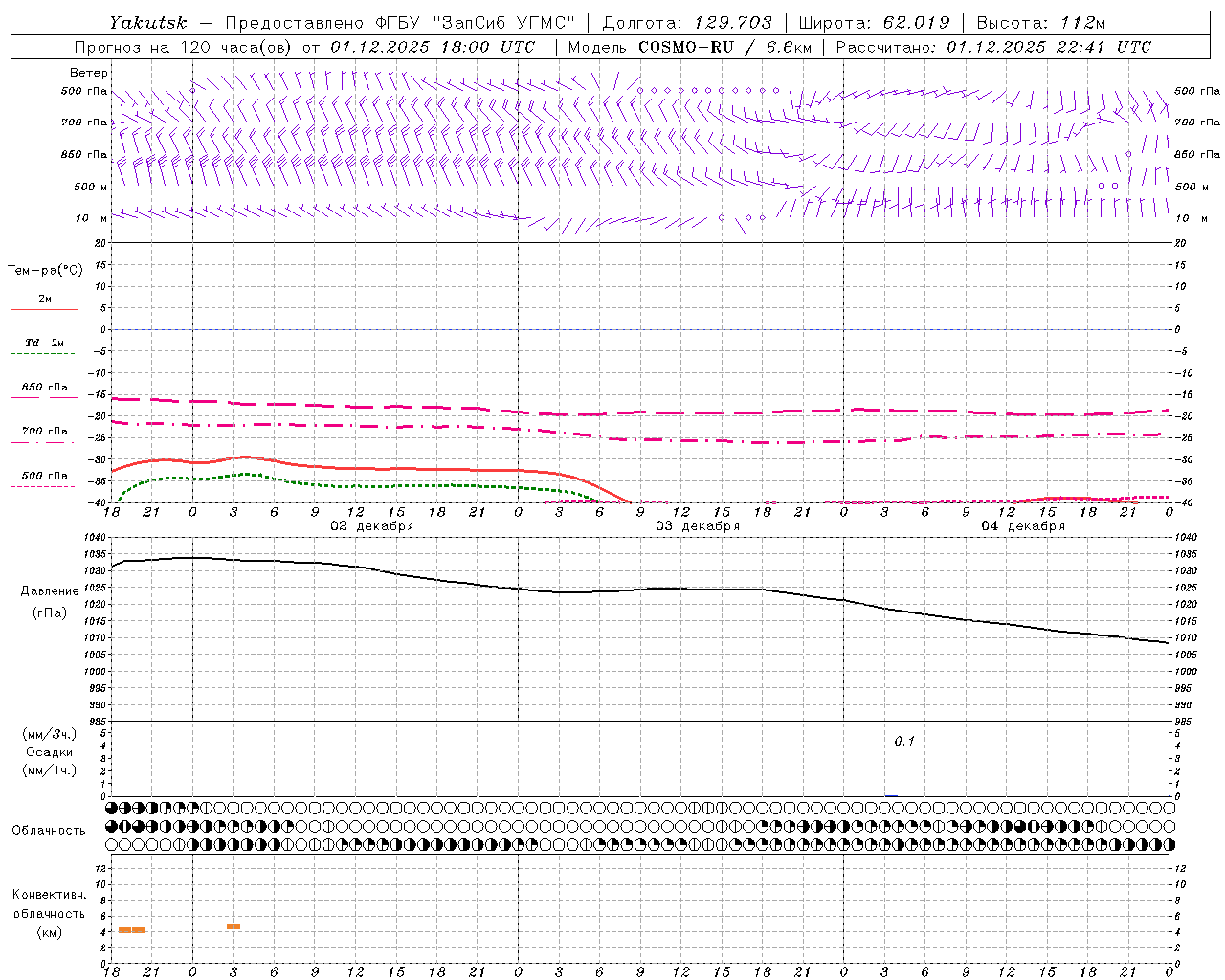Click the "10 м" wind level label on the left
This screenshot has width=1225, height=980.
click(x=92, y=218)
